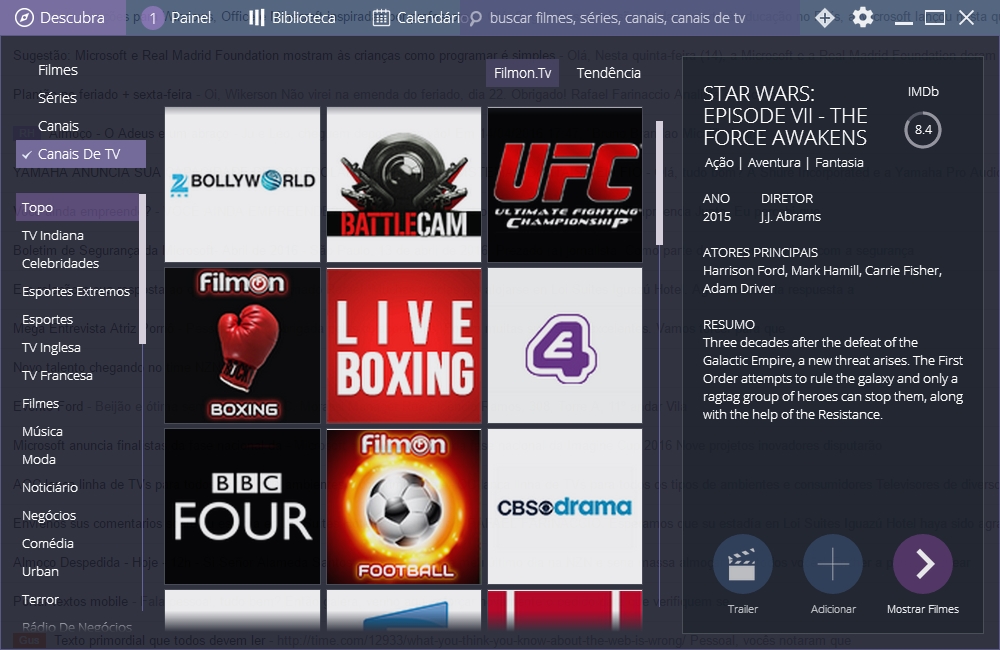Choose the Noticiário genre
Screen dimensions: 1000x650
tap(50, 488)
